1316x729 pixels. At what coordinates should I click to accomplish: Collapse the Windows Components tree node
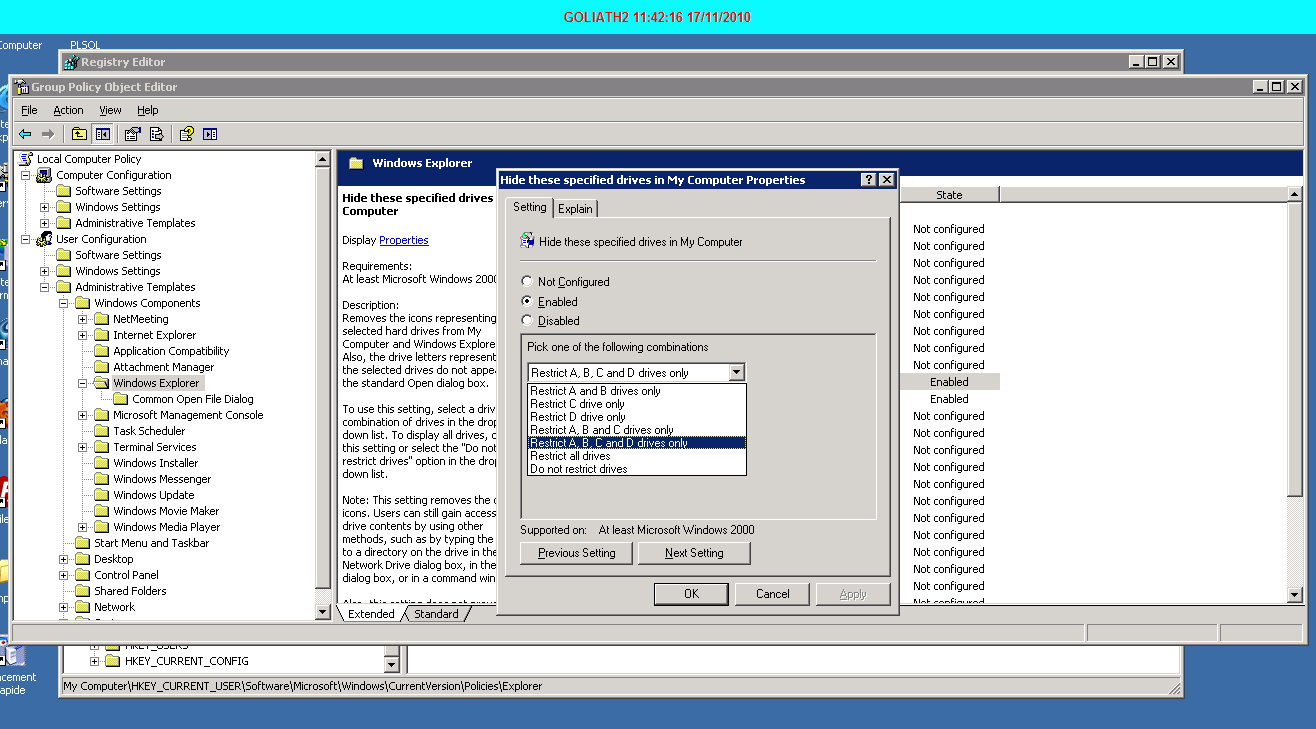(65, 303)
